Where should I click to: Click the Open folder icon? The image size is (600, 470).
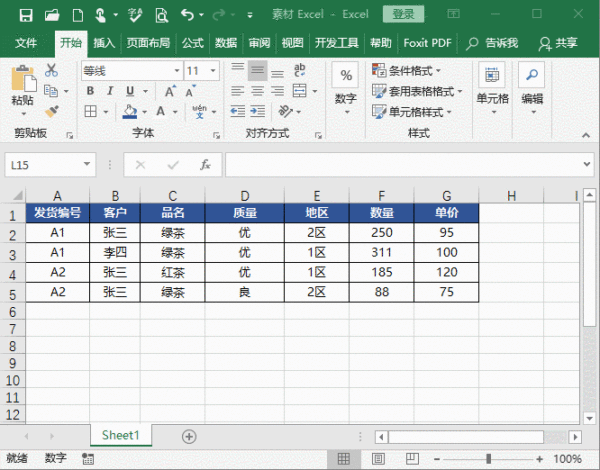click(x=52, y=15)
